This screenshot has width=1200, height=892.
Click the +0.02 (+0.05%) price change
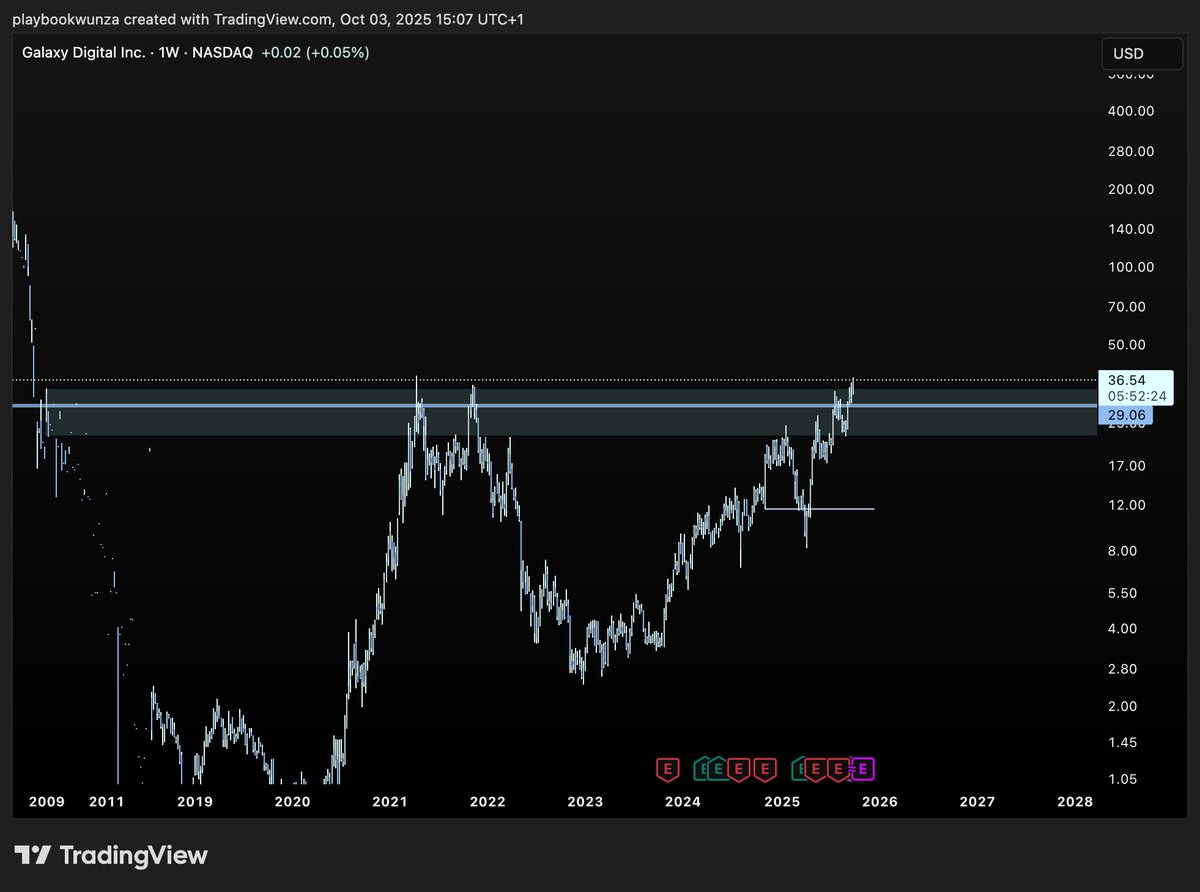315,52
